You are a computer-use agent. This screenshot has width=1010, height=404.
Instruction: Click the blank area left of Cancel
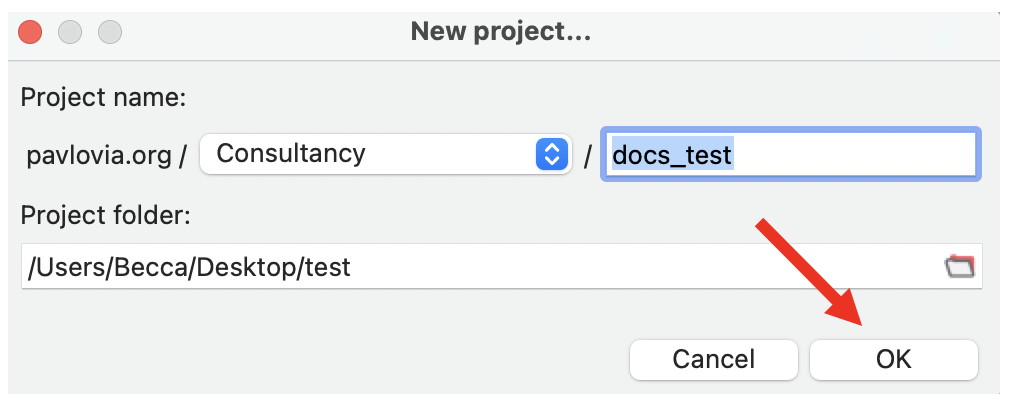click(320, 359)
